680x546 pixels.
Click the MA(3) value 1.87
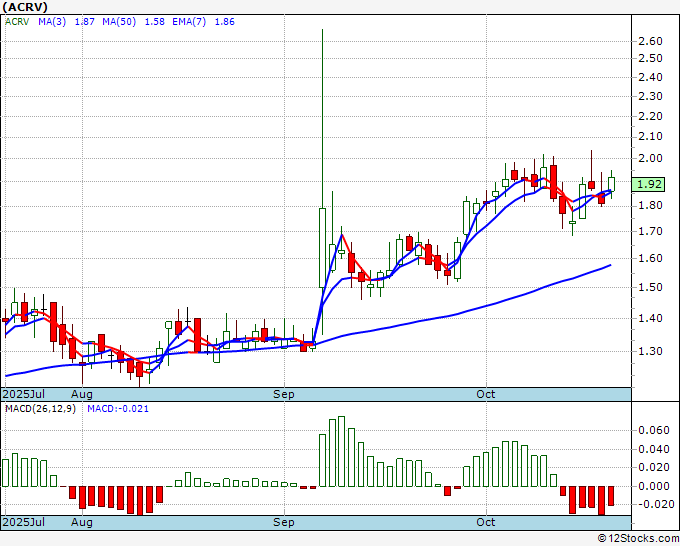pos(85,22)
